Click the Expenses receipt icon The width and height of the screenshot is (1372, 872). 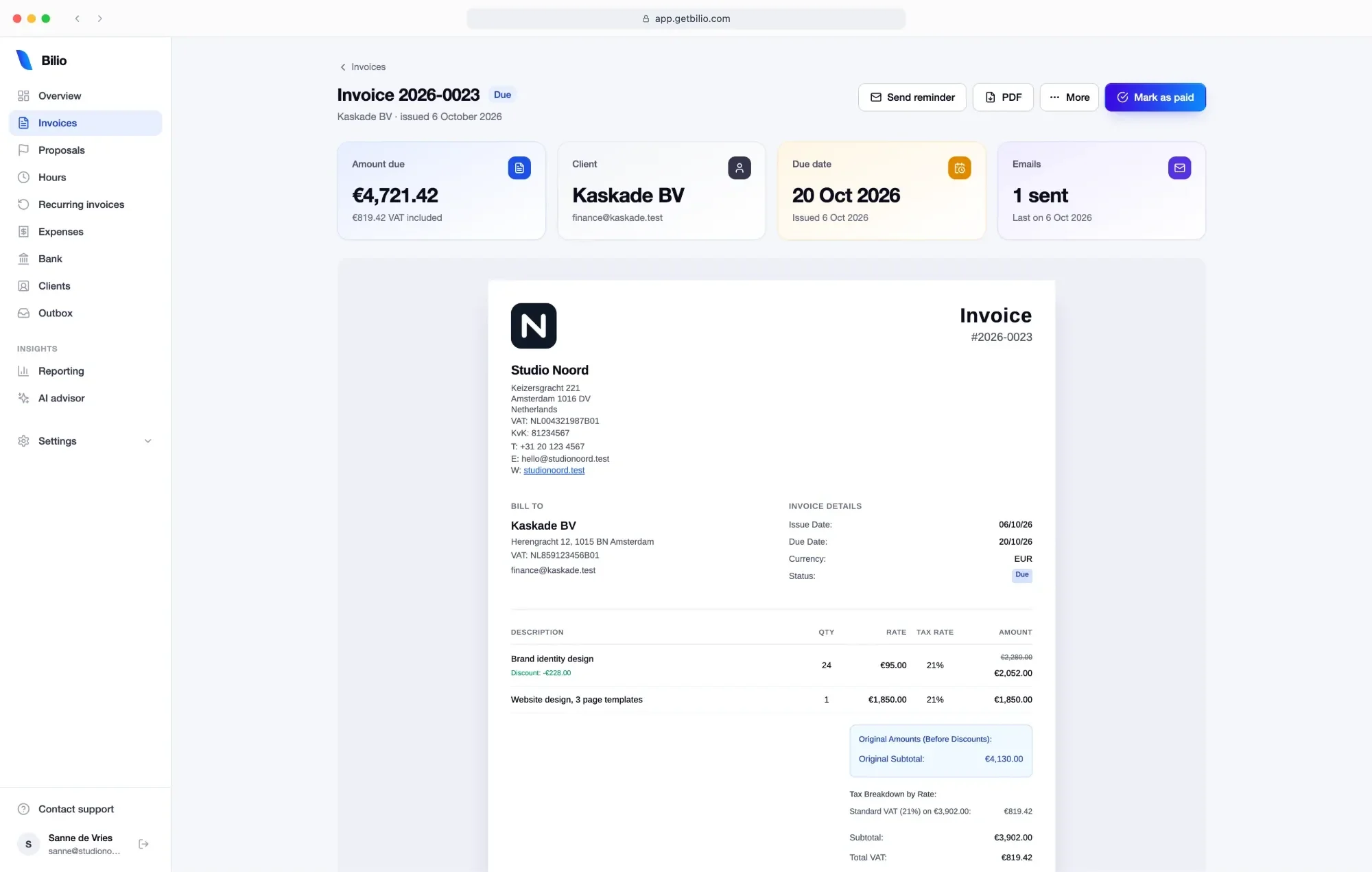23,232
